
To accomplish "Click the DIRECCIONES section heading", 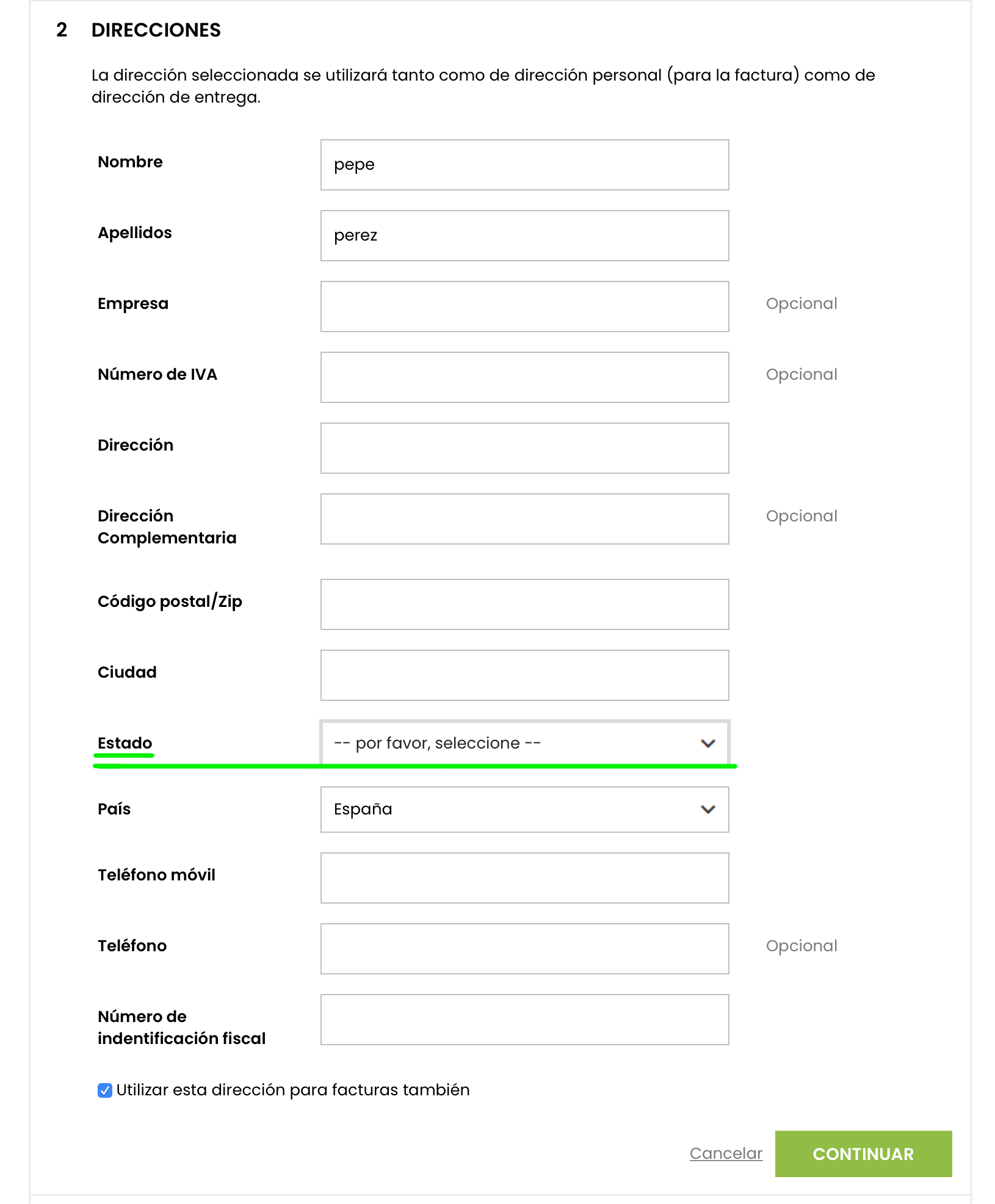I will tap(156, 30).
